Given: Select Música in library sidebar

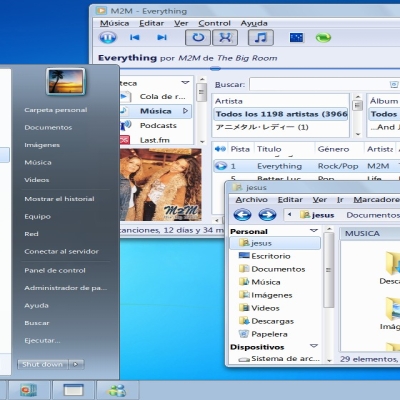Looking at the screenshot, I should click(x=156, y=111).
